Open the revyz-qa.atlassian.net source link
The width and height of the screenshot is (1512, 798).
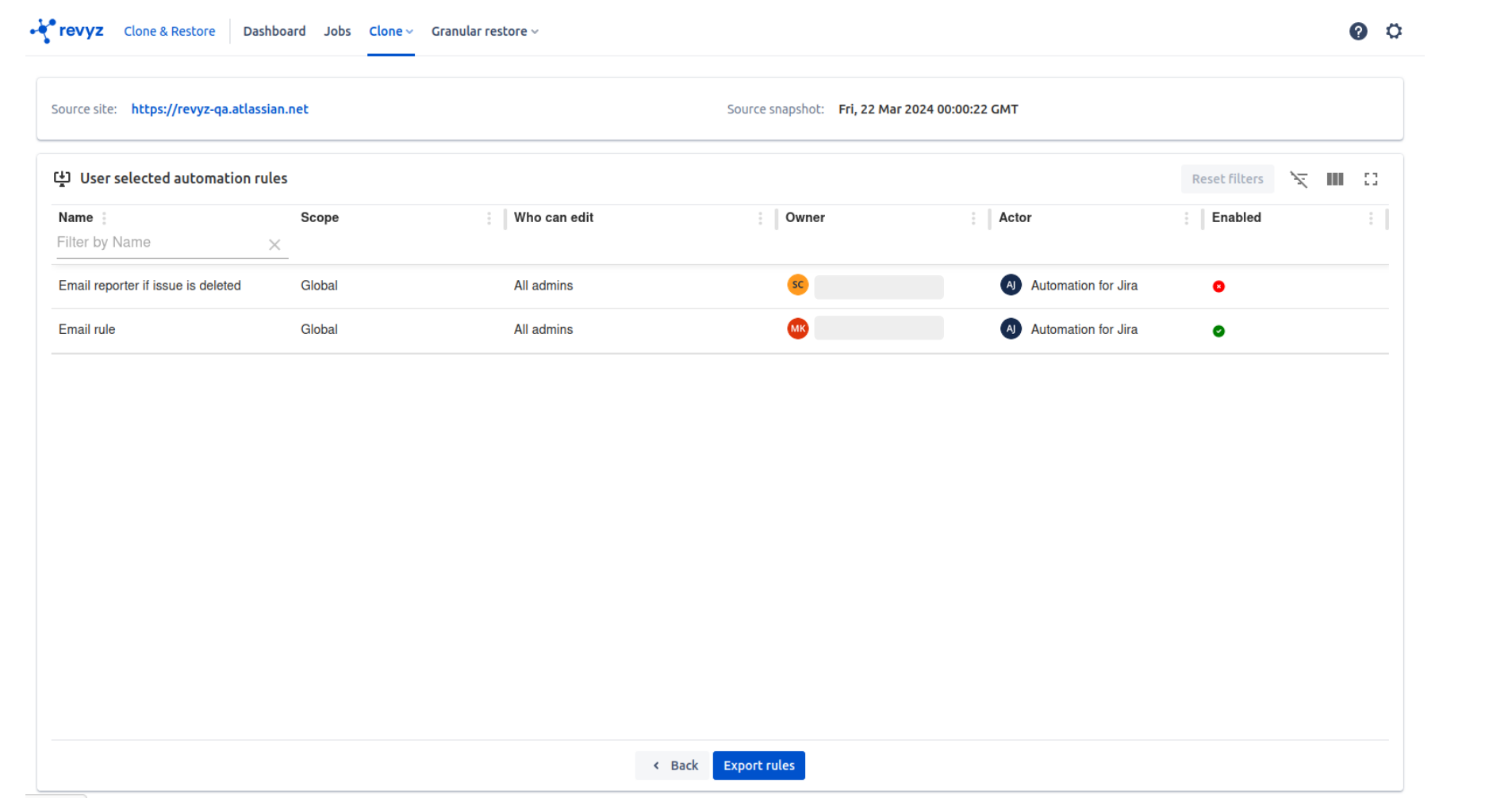point(220,109)
